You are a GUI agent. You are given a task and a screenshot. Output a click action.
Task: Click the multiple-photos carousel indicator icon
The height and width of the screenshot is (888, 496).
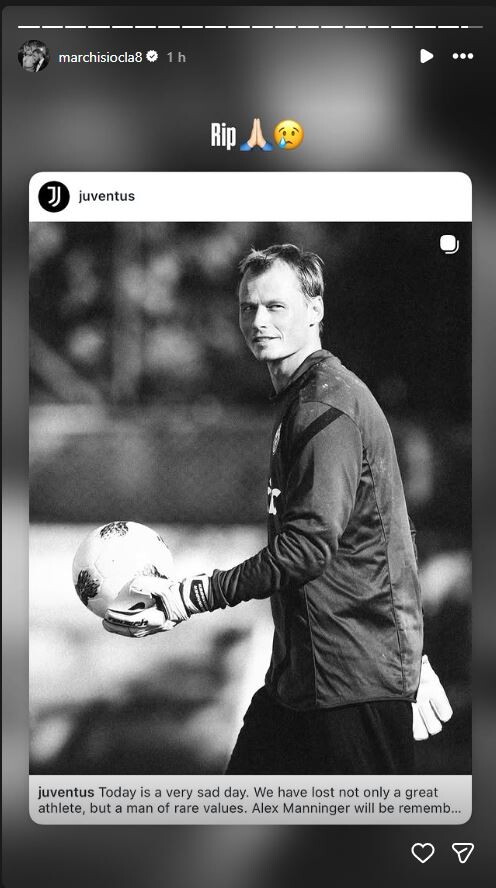coord(449,245)
